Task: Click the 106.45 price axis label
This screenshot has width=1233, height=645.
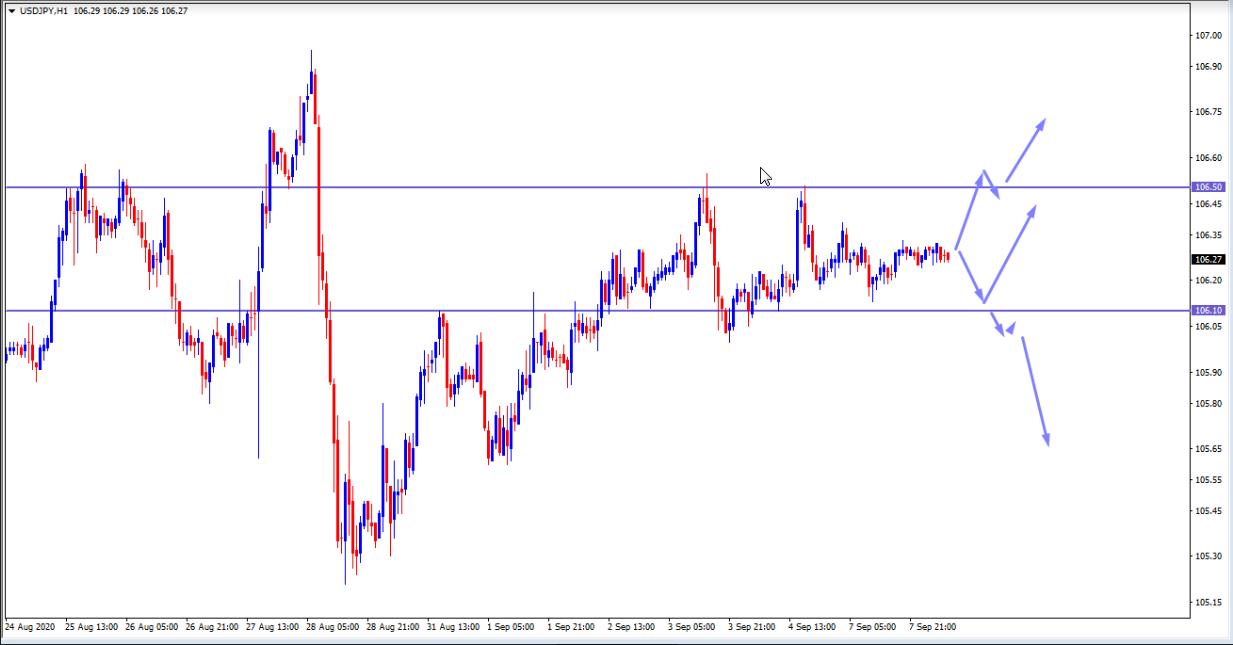Action: click(x=1208, y=204)
